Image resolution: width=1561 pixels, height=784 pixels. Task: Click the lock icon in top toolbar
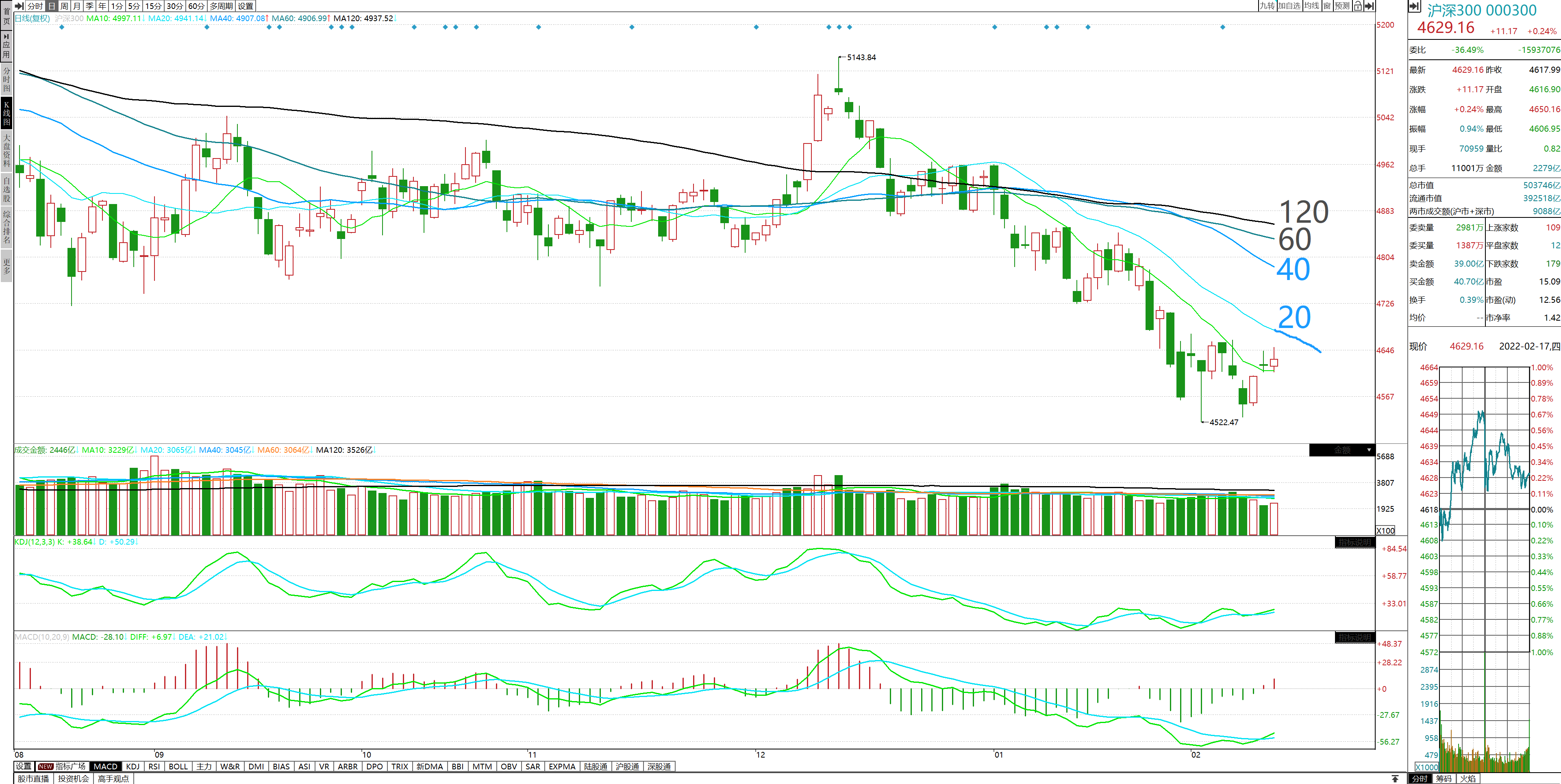[1358, 6]
